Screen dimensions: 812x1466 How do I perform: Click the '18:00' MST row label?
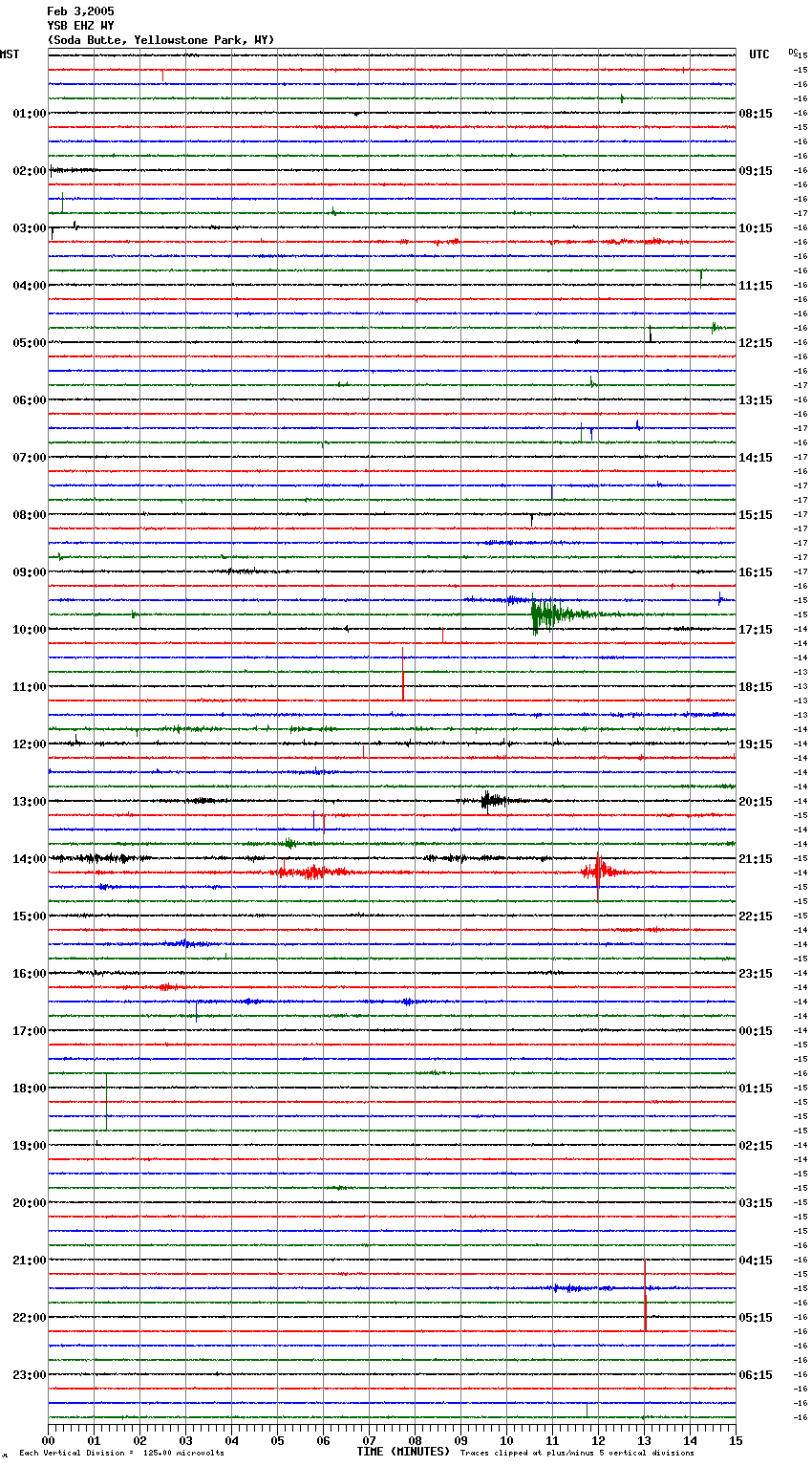click(30, 1089)
